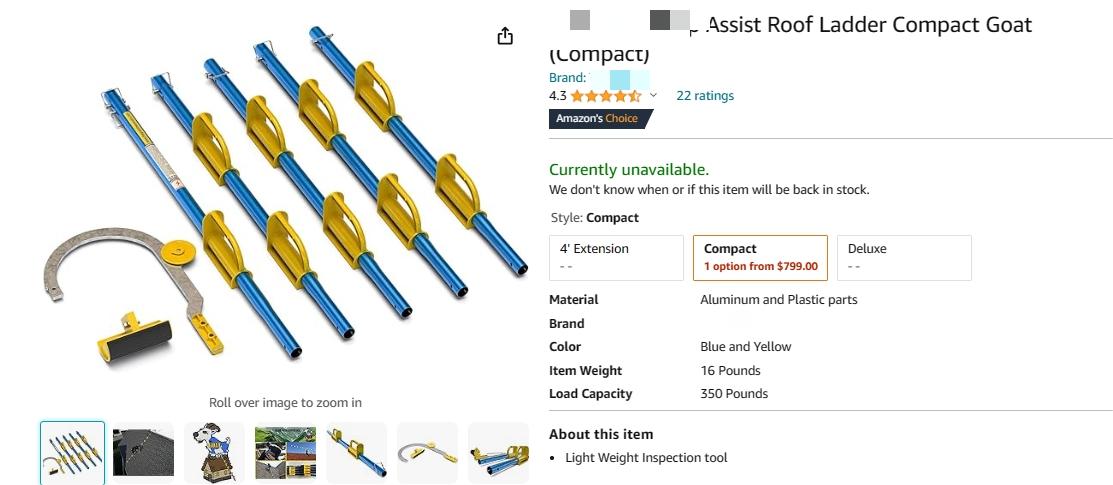The height and width of the screenshot is (485, 1113).
Task: Click the Amazon's Choice badge
Action: [601, 119]
